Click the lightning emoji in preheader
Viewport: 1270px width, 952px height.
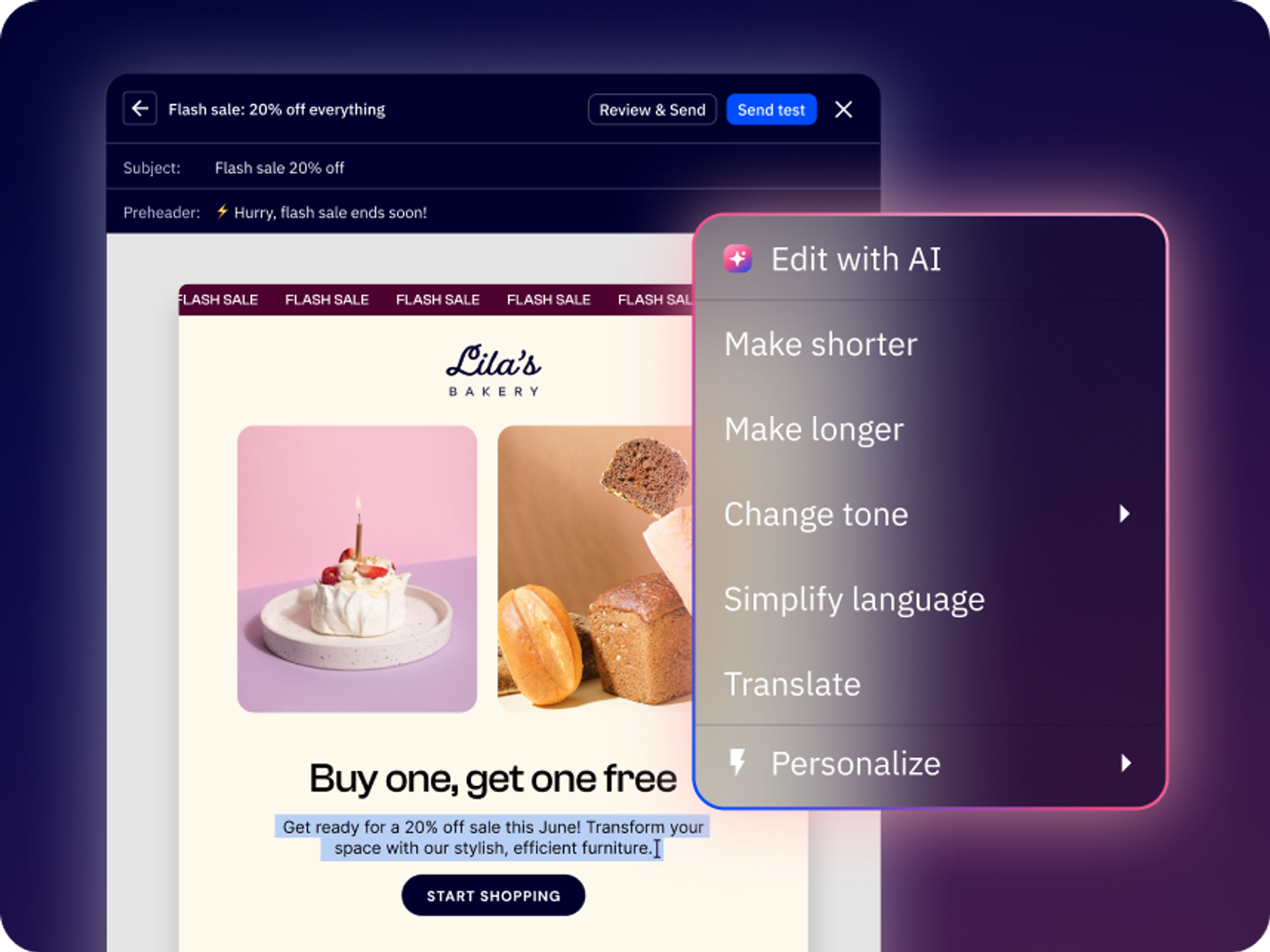point(222,212)
